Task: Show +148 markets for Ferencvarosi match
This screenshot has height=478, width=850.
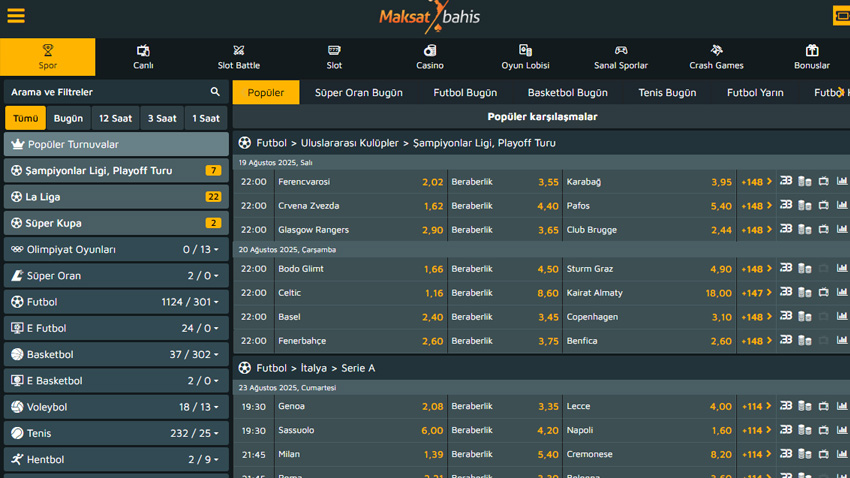Action: 756,182
